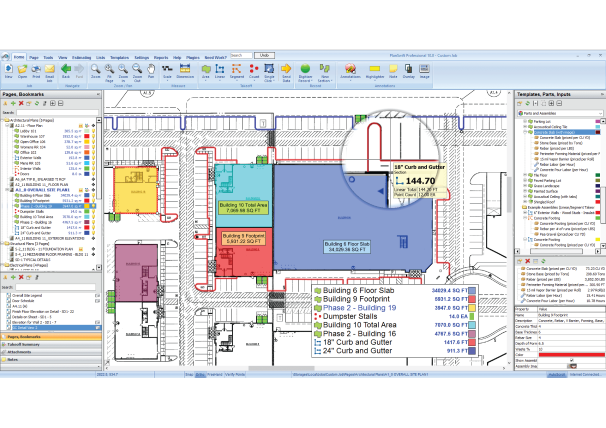The image size is (606, 428).
Task: Toggle light bulb for Interior Walls row
Action: [93, 169]
